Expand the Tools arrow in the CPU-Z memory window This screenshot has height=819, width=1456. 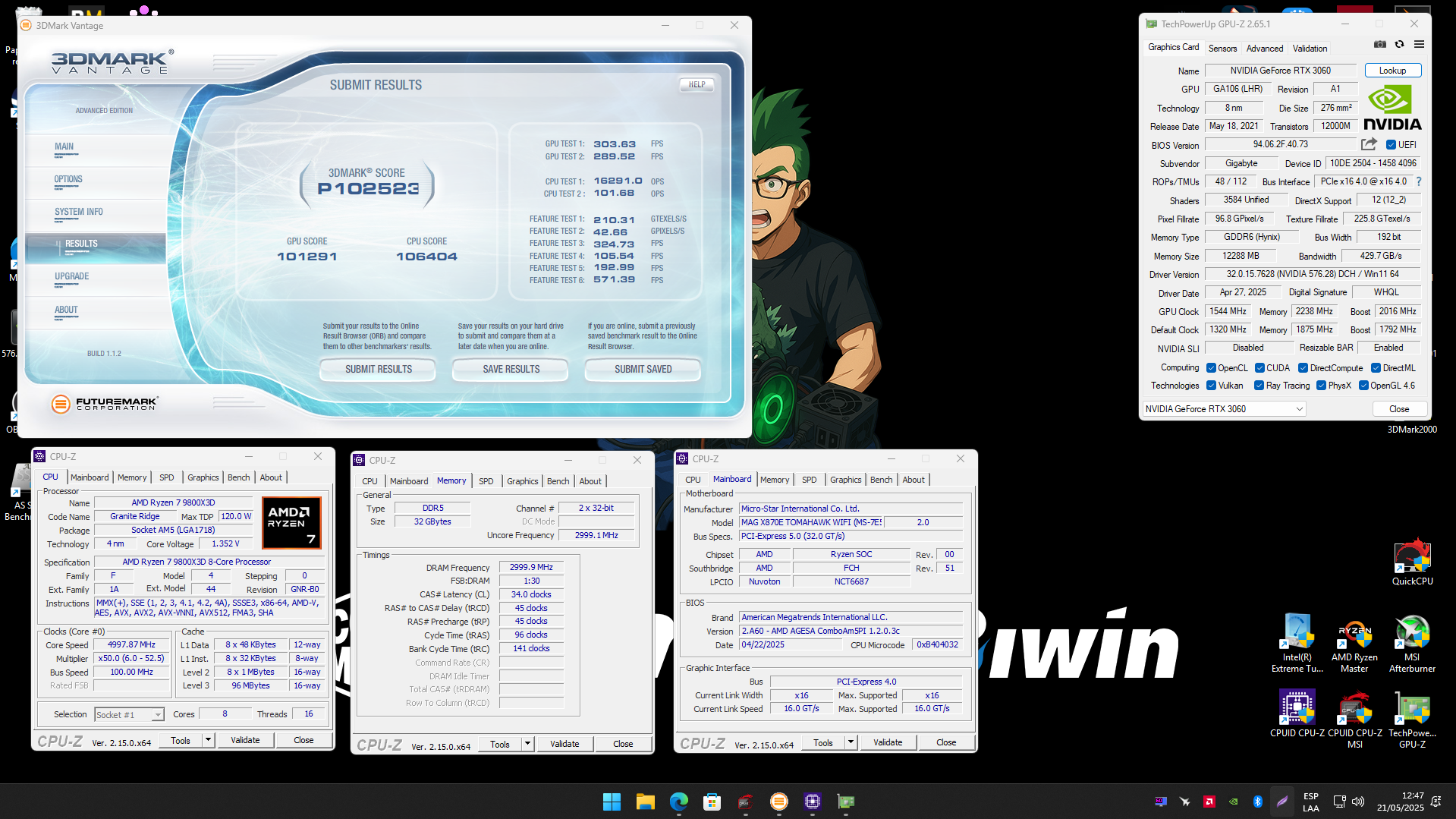pyautogui.click(x=527, y=744)
